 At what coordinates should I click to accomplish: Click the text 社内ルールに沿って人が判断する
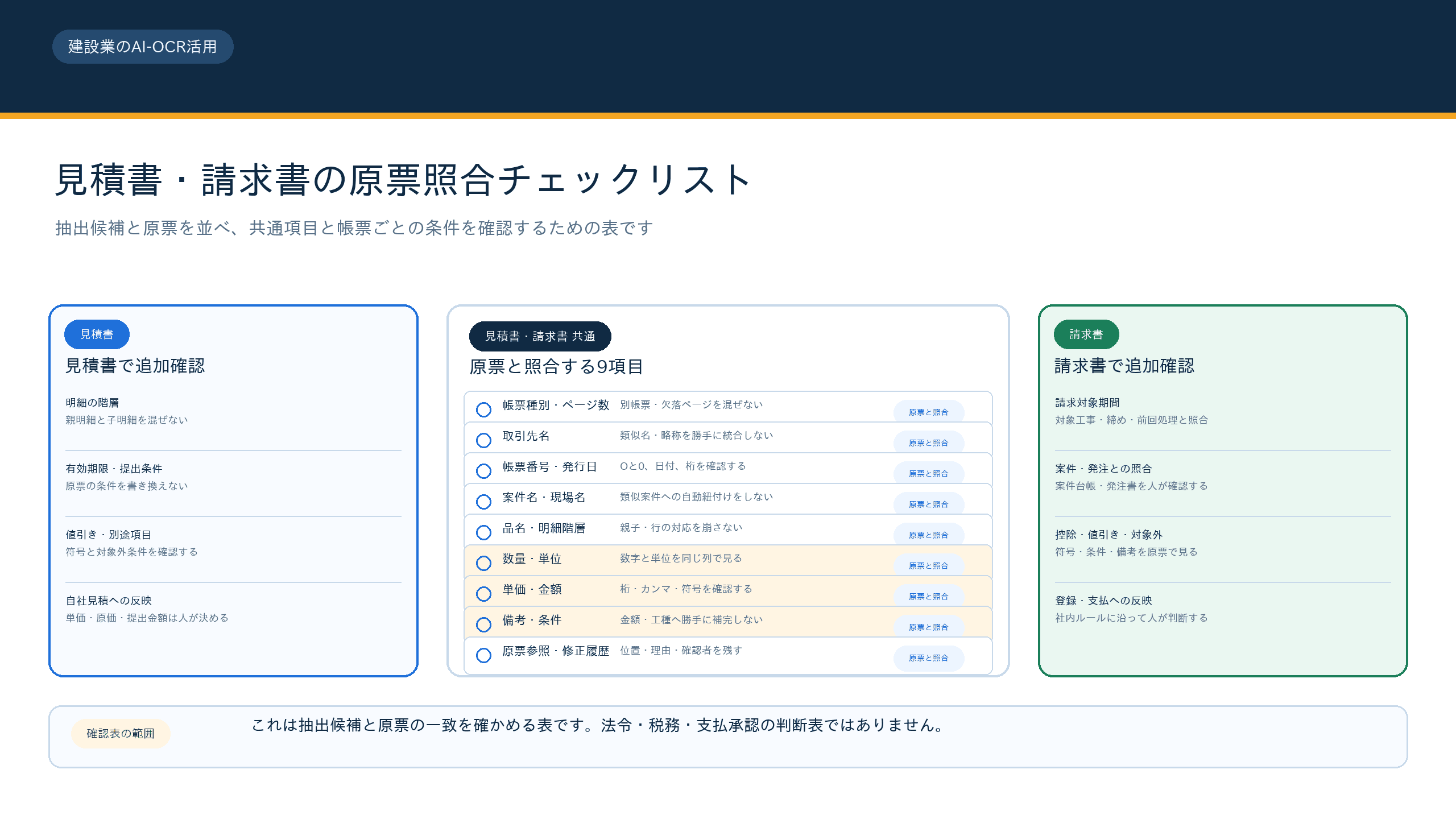tap(1131, 618)
